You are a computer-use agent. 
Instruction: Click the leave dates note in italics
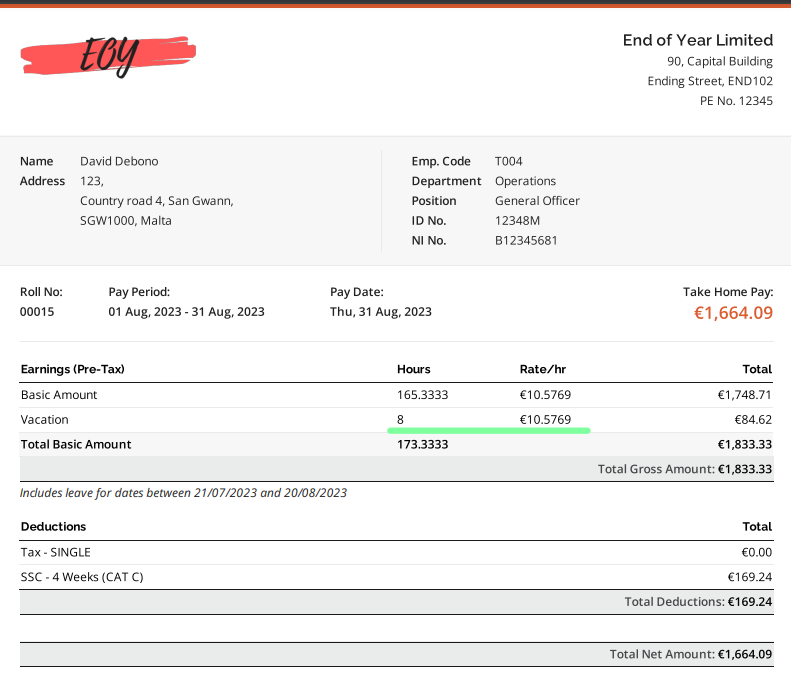point(184,493)
